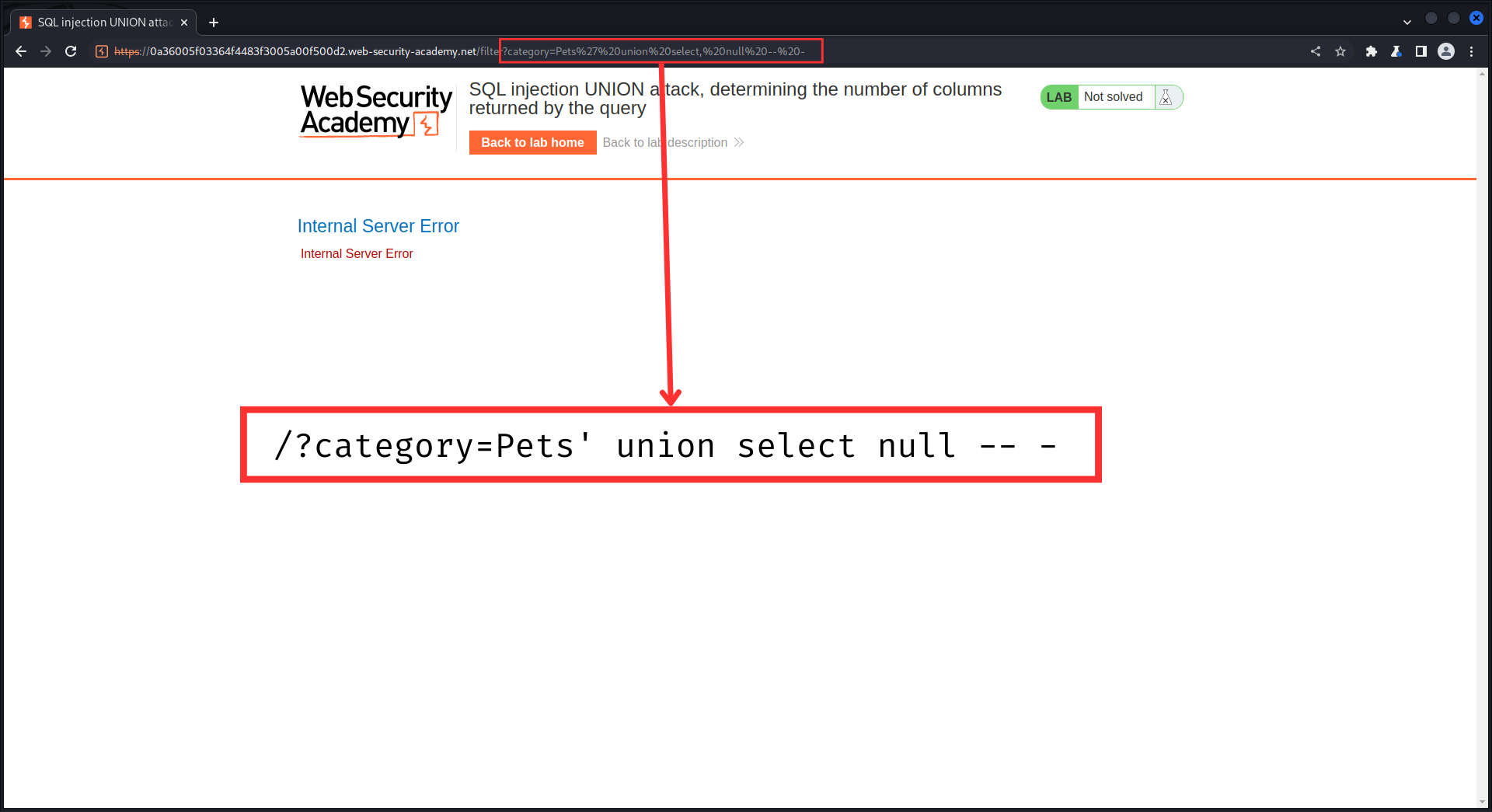Image resolution: width=1492 pixels, height=812 pixels.
Task: Reload the current page
Action: click(71, 51)
